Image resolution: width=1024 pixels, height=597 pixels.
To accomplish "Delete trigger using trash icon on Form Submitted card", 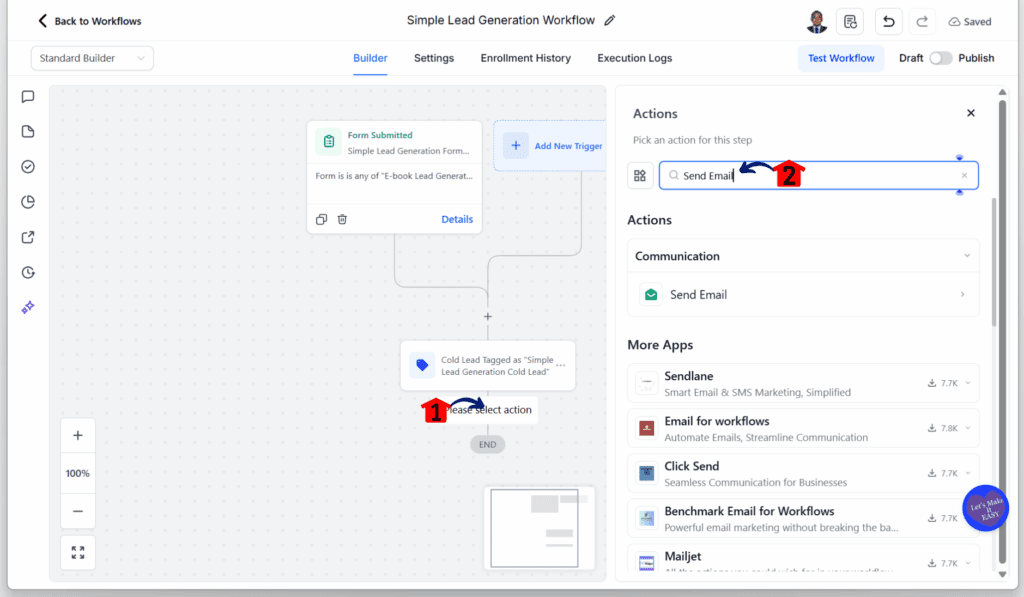I will click(x=342, y=219).
